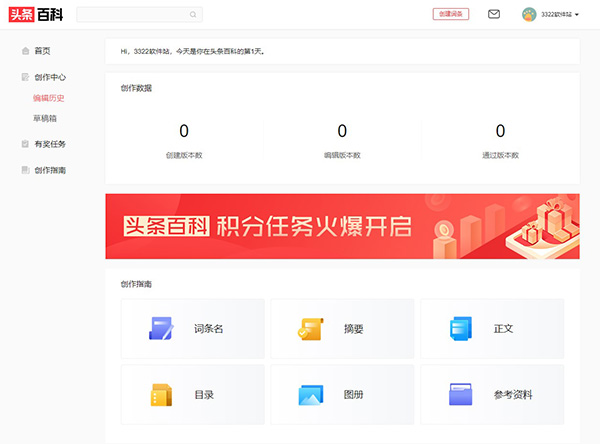The image size is (600, 444).
Task: Click the 编辑版本数 label
Action: pyautogui.click(x=342, y=155)
